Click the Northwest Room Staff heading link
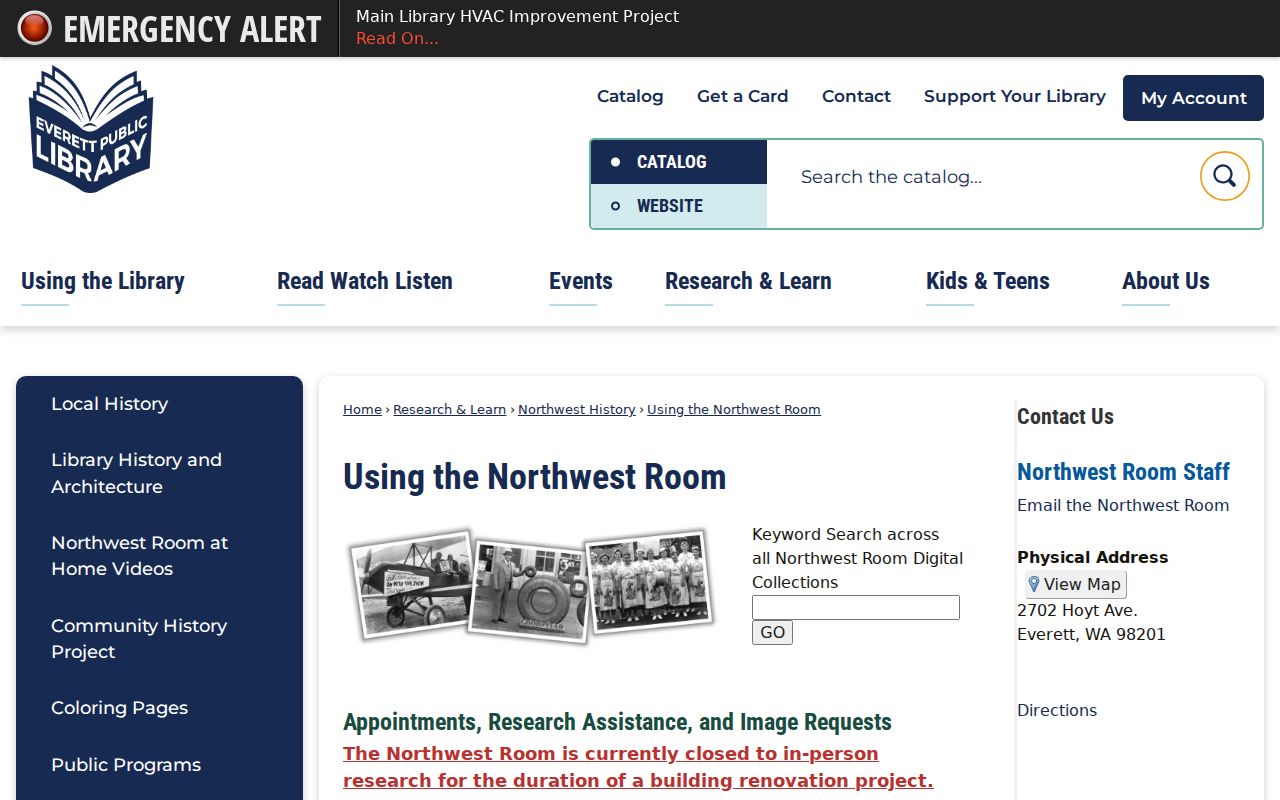The image size is (1280, 800). pos(1123,471)
